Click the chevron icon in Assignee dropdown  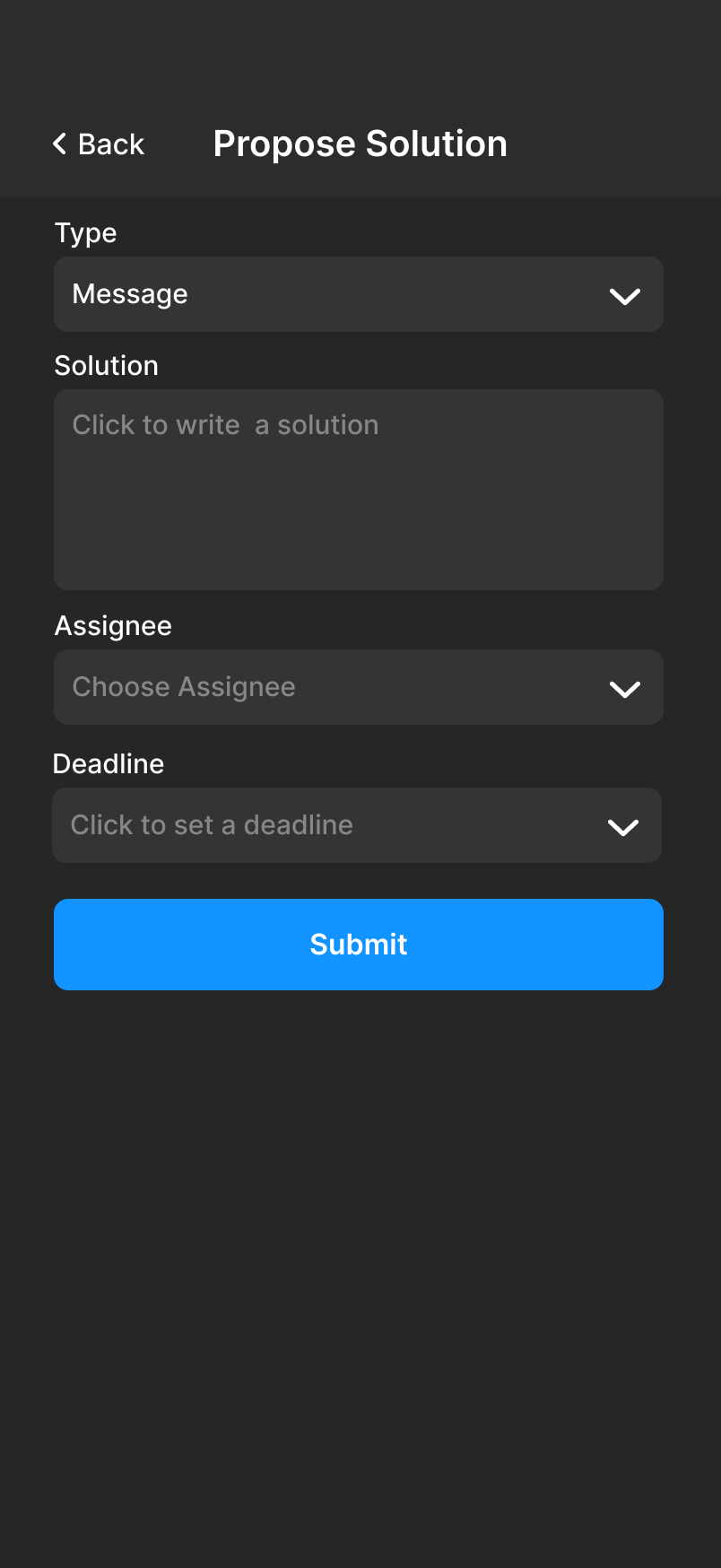click(624, 689)
